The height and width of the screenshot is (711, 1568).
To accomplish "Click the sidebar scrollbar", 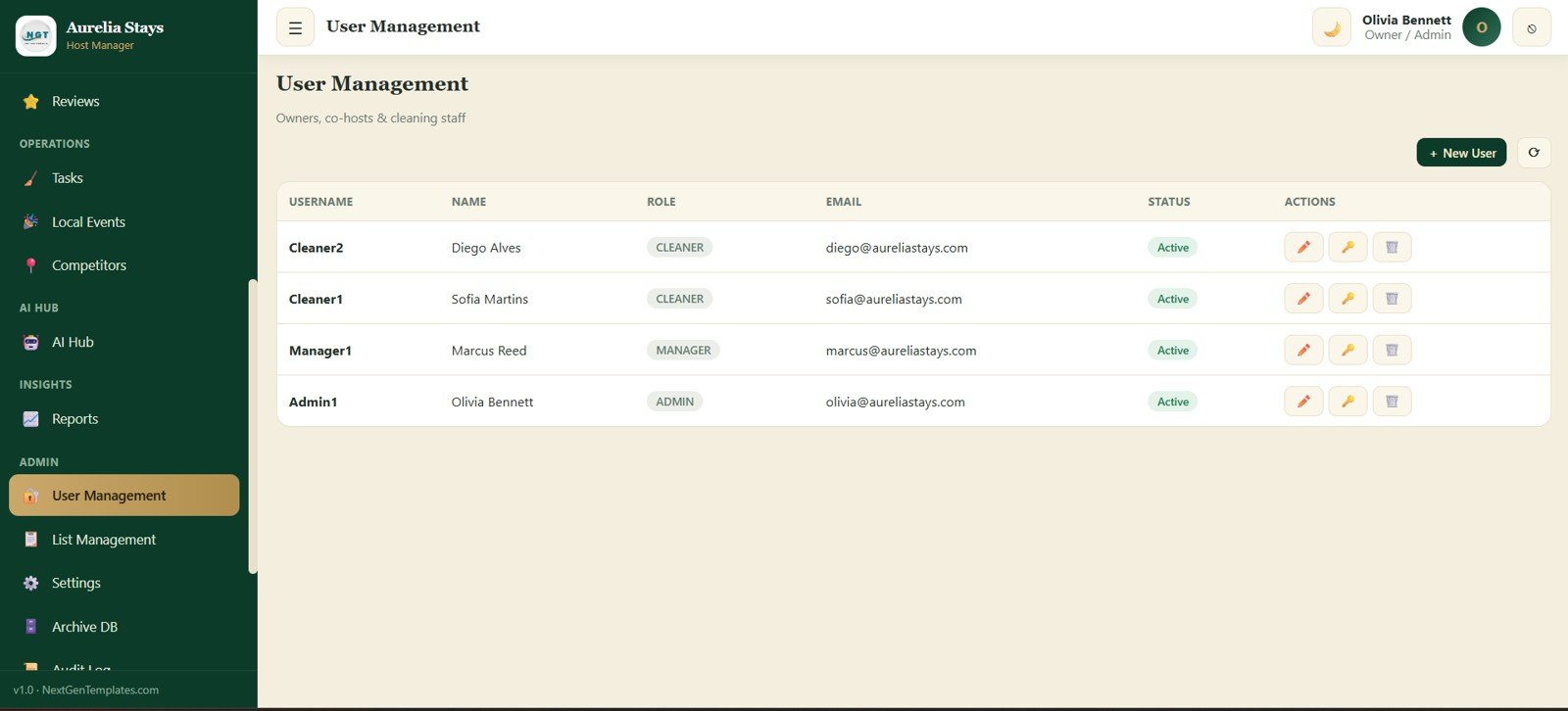I will [253, 427].
